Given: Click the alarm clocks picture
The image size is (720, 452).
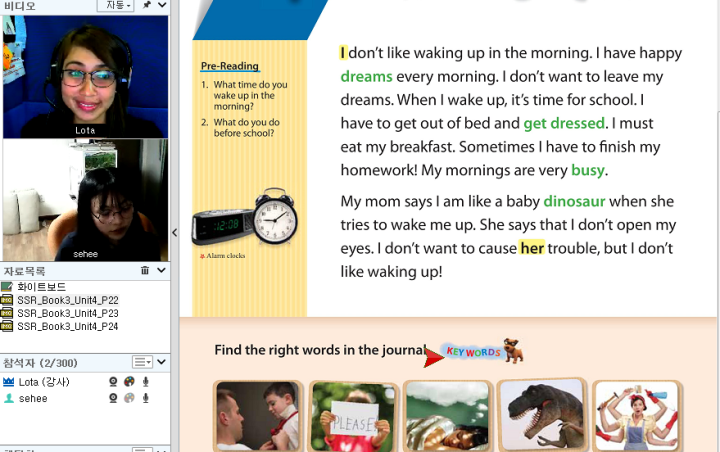Looking at the screenshot, I should pyautogui.click(x=245, y=217).
